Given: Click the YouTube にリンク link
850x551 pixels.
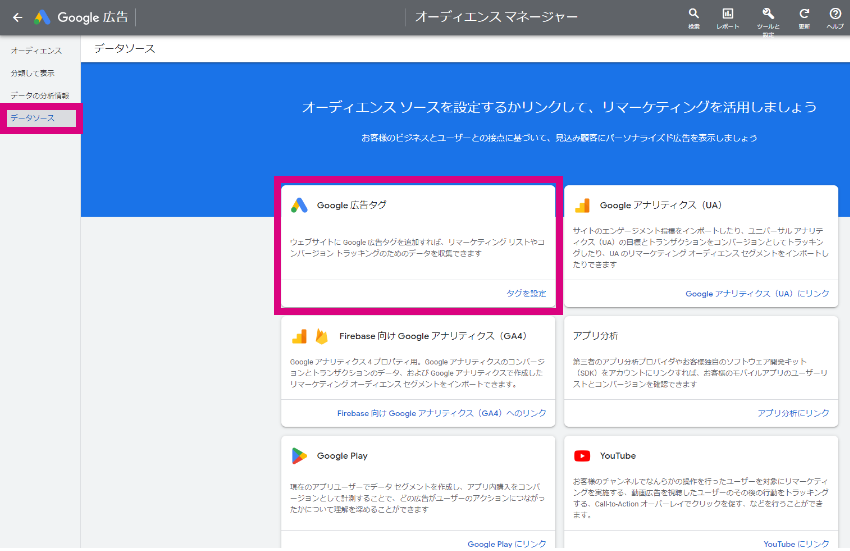Looking at the screenshot, I should [796, 543].
